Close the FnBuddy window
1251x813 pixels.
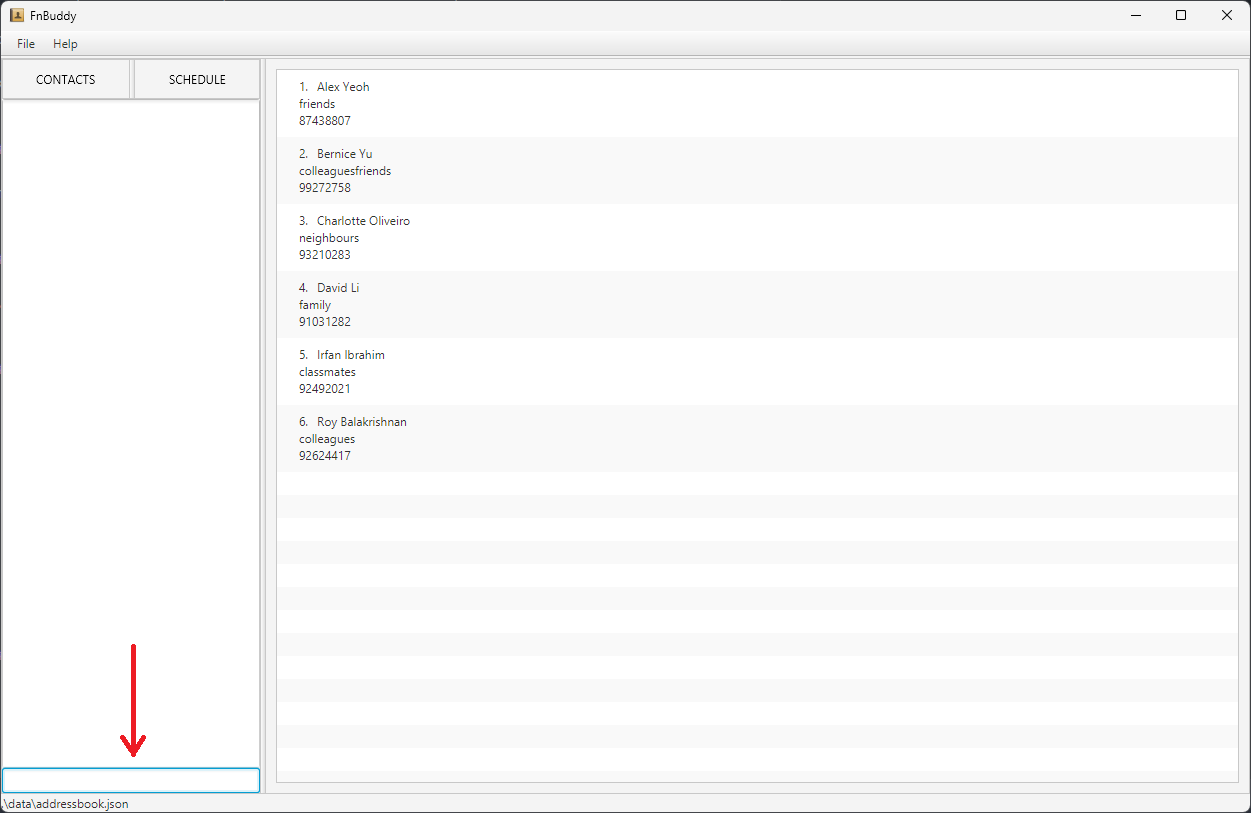[x=1227, y=15]
